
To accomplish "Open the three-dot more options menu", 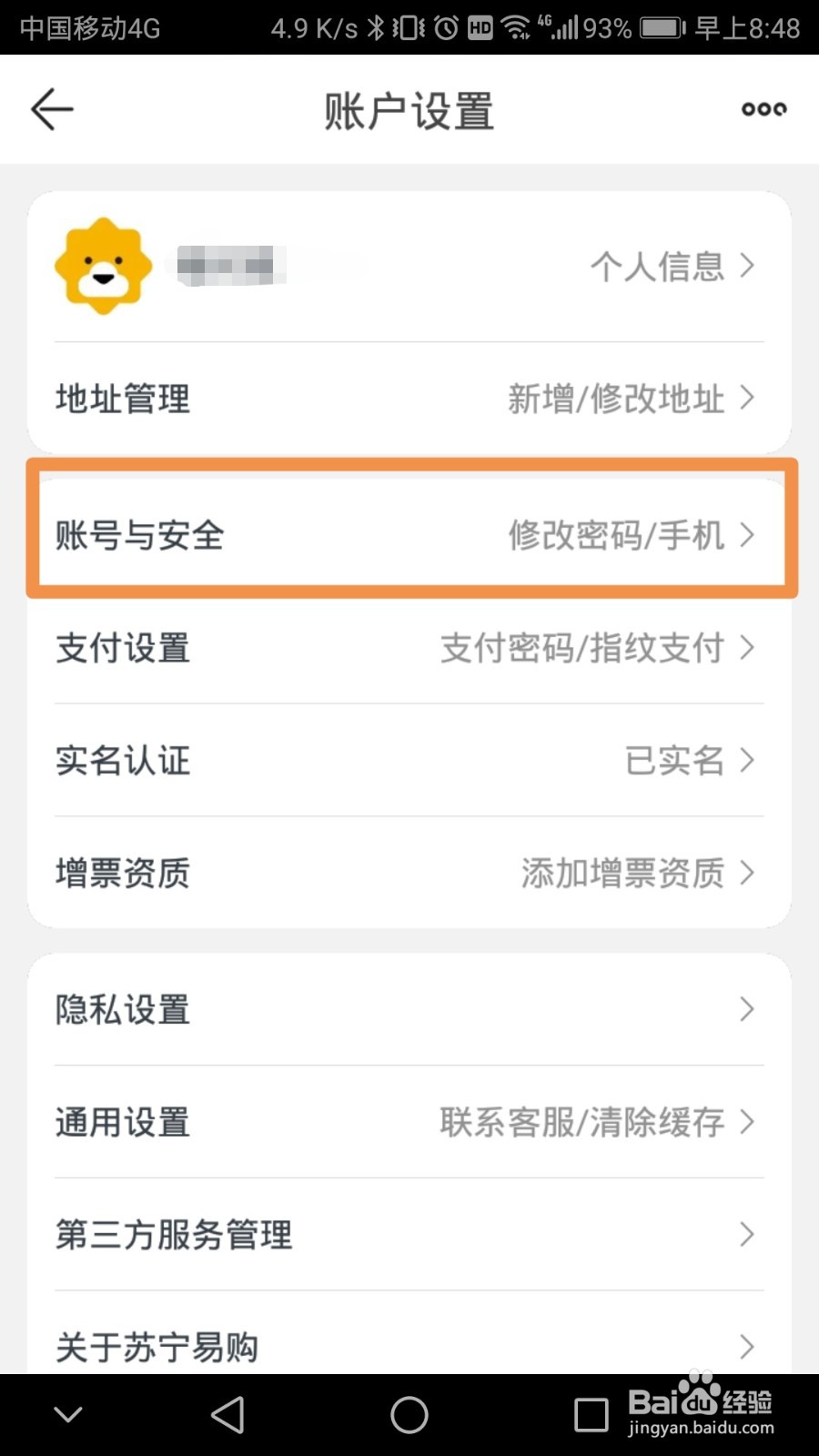I will [763, 110].
